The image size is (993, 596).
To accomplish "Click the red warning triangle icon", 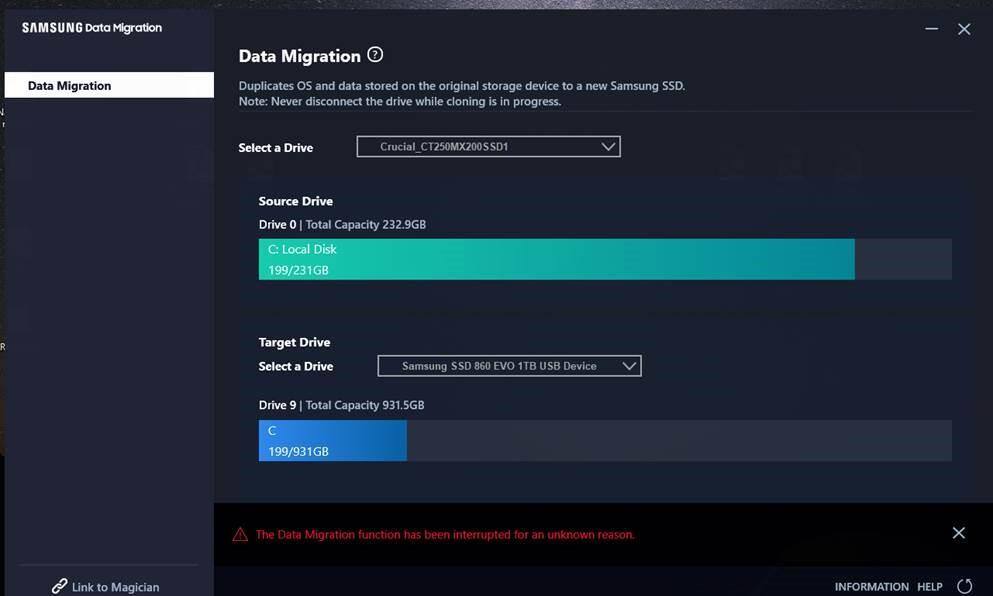I will click(x=240, y=535).
